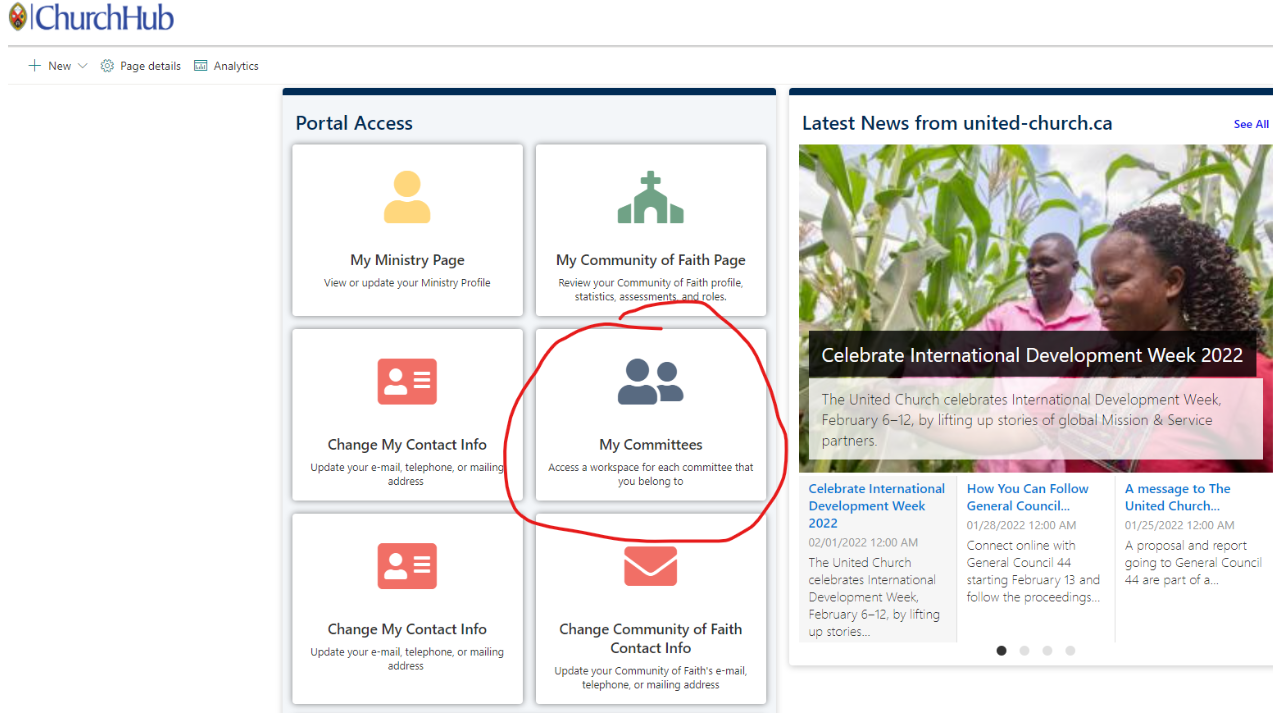This screenshot has width=1273, height=720.
Task: Click the plus icon beside New
Action: [x=35, y=66]
